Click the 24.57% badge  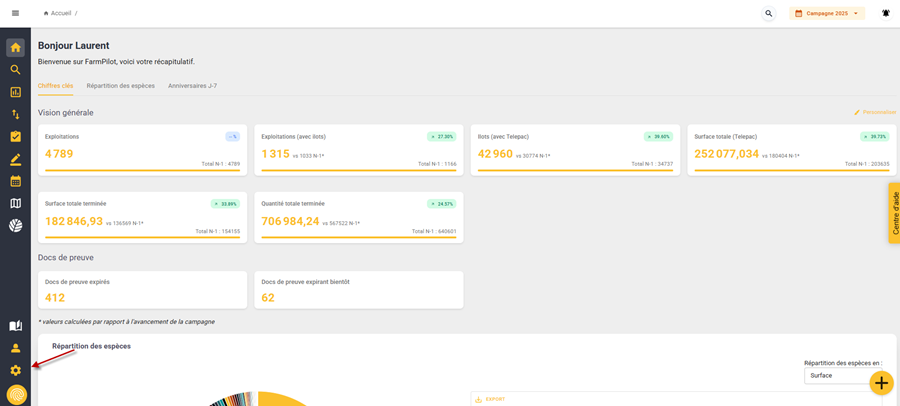click(x=441, y=204)
